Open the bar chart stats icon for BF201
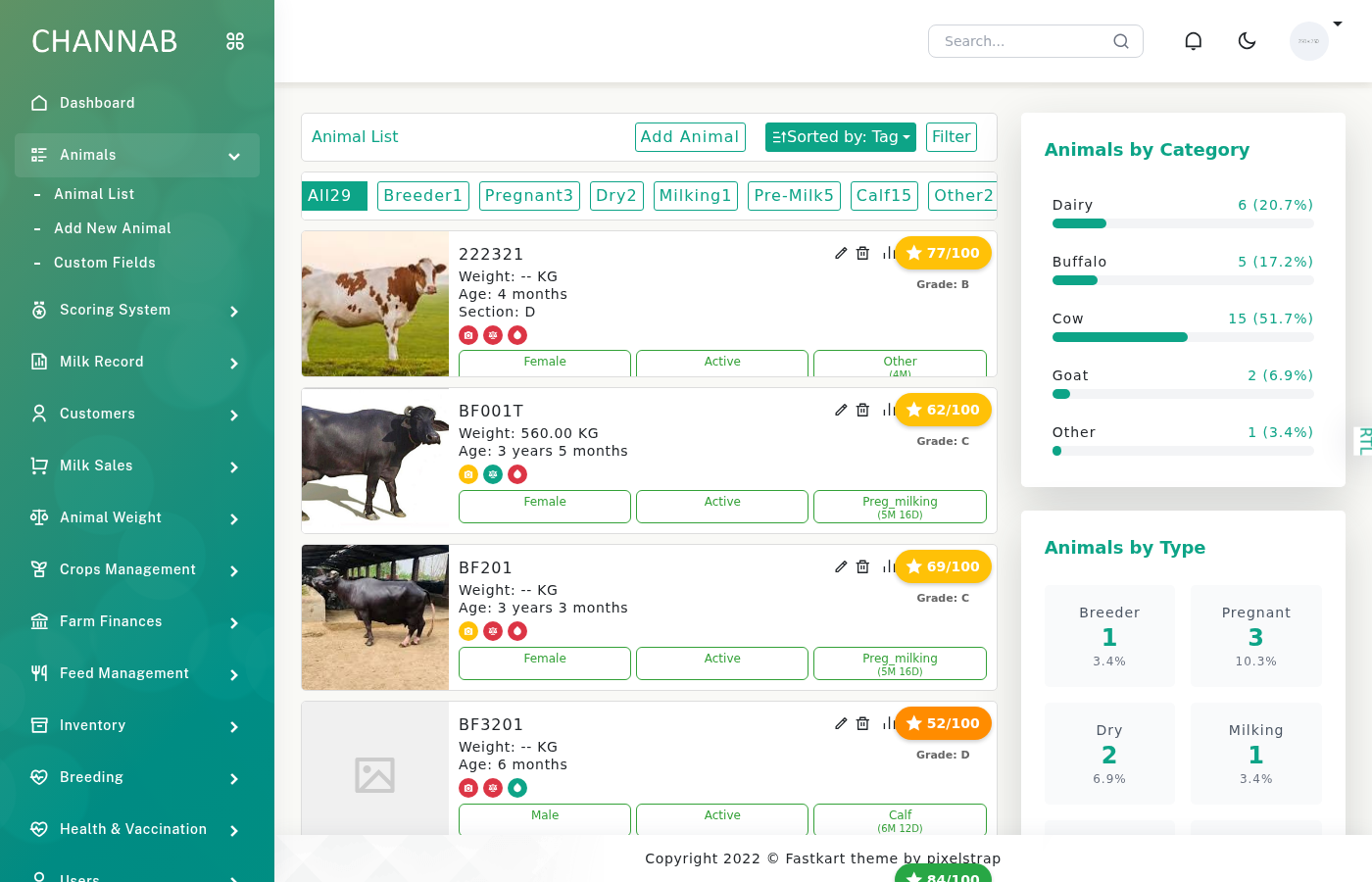This screenshot has height=882, width=1372. (887, 566)
